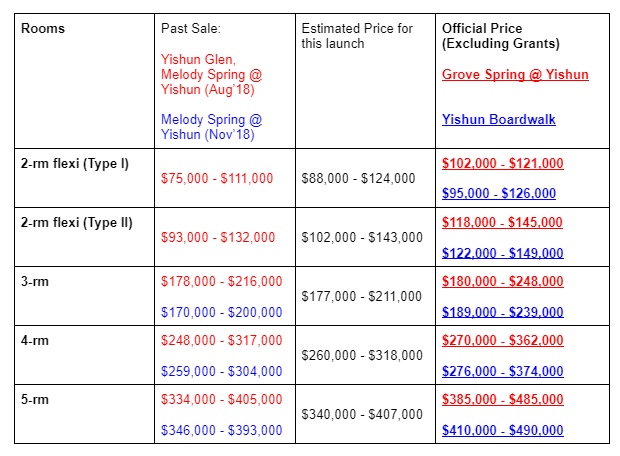Click the 5-rm row label
620x456 pixels.
[35, 399]
